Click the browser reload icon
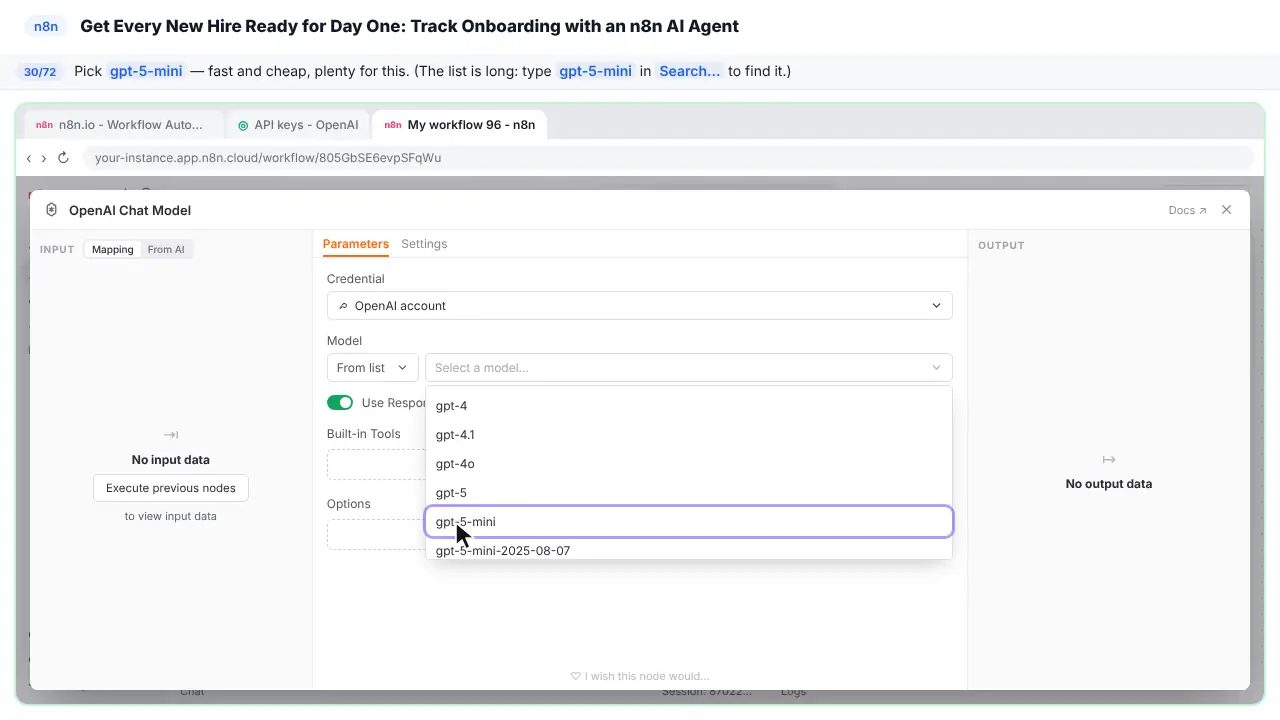This screenshot has height=720, width=1280. click(63, 158)
